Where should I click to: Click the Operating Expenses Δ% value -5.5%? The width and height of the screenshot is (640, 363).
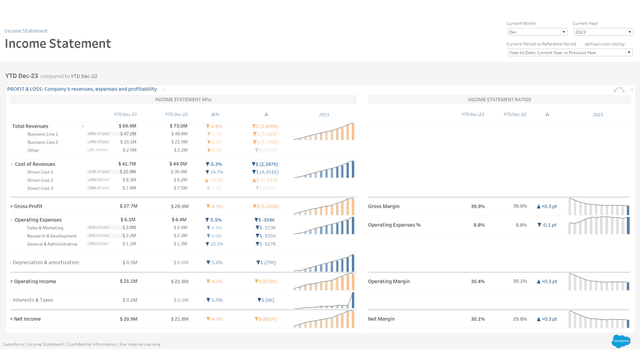coord(213,220)
